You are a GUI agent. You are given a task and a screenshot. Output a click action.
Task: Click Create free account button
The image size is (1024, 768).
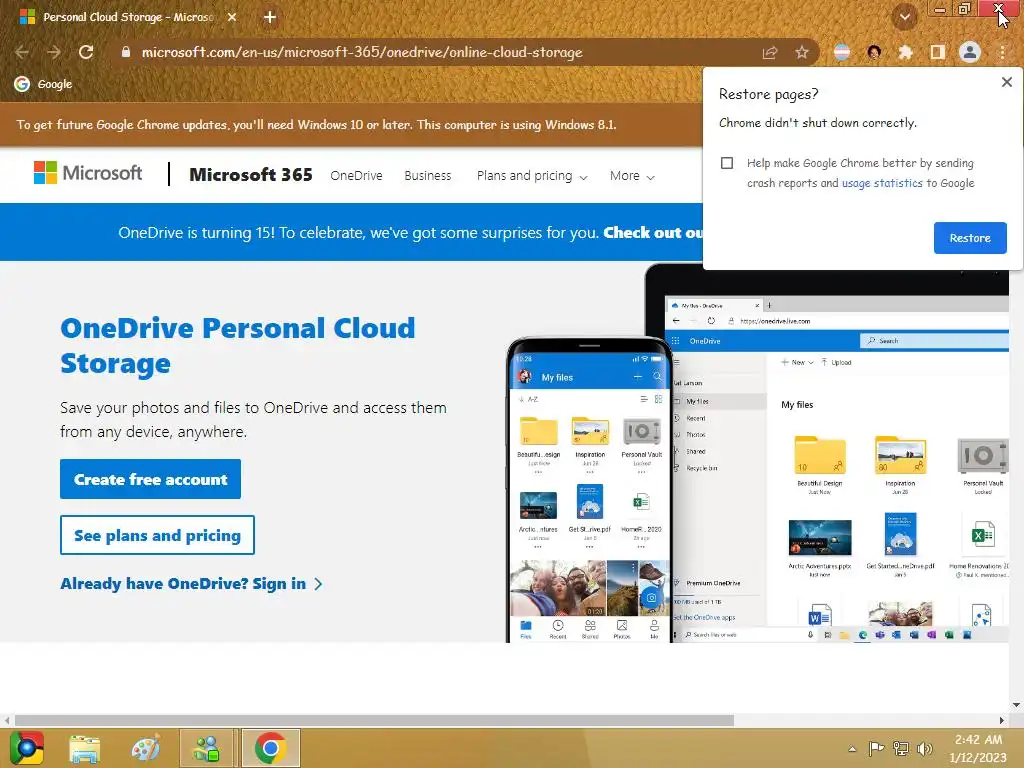click(x=150, y=479)
